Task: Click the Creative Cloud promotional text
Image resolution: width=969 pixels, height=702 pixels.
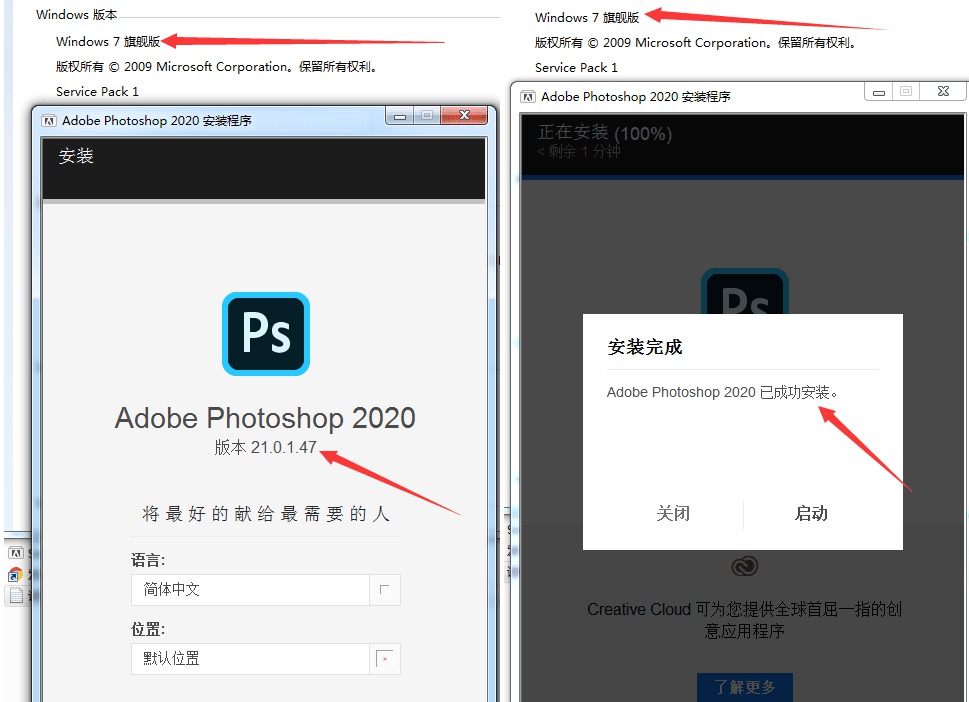Action: (744, 620)
